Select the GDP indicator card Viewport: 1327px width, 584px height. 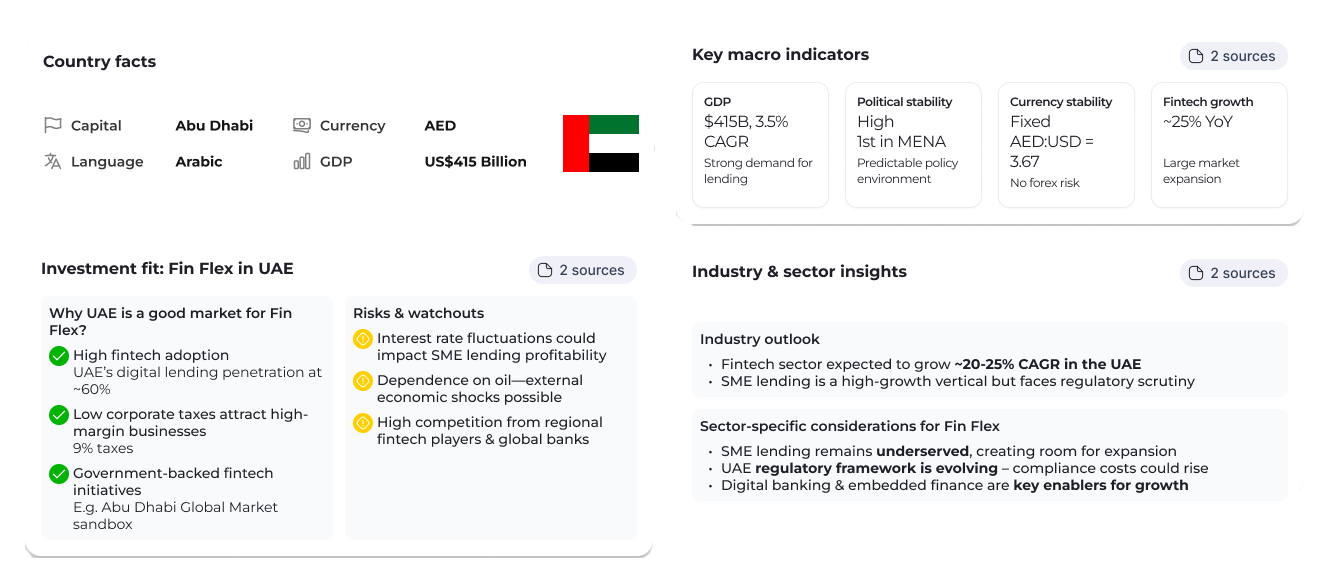[x=760, y=145]
